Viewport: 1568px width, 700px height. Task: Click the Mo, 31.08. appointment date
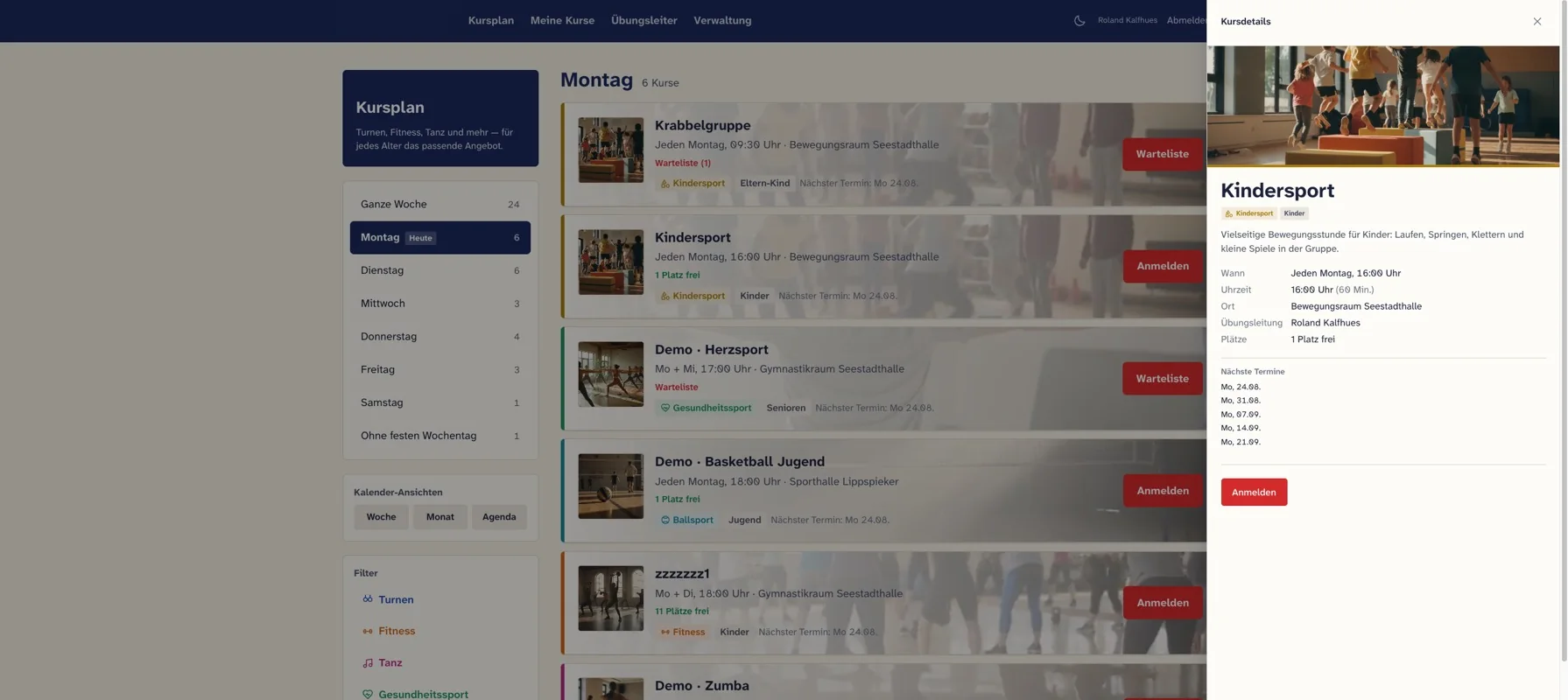pyautogui.click(x=1241, y=401)
